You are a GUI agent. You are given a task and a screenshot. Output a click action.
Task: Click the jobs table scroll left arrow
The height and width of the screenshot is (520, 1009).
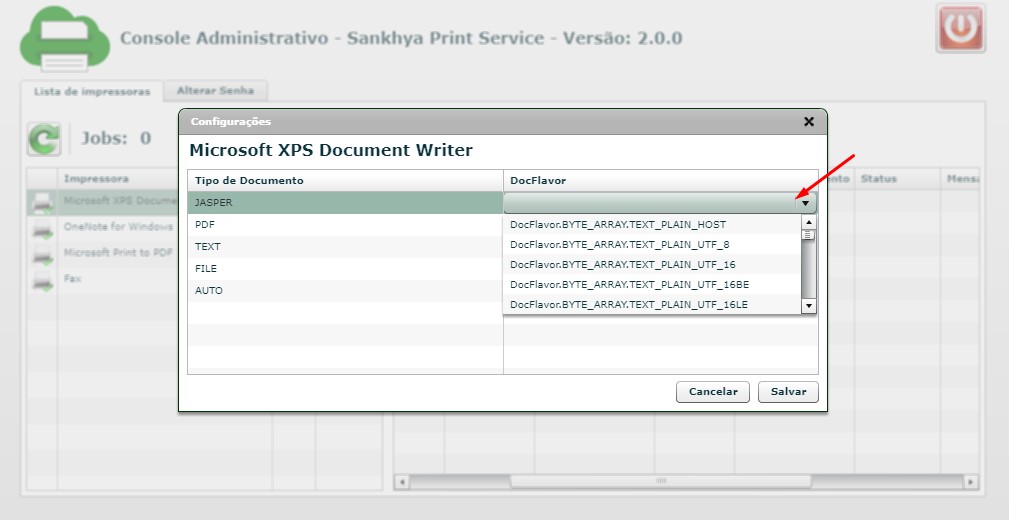(x=402, y=481)
